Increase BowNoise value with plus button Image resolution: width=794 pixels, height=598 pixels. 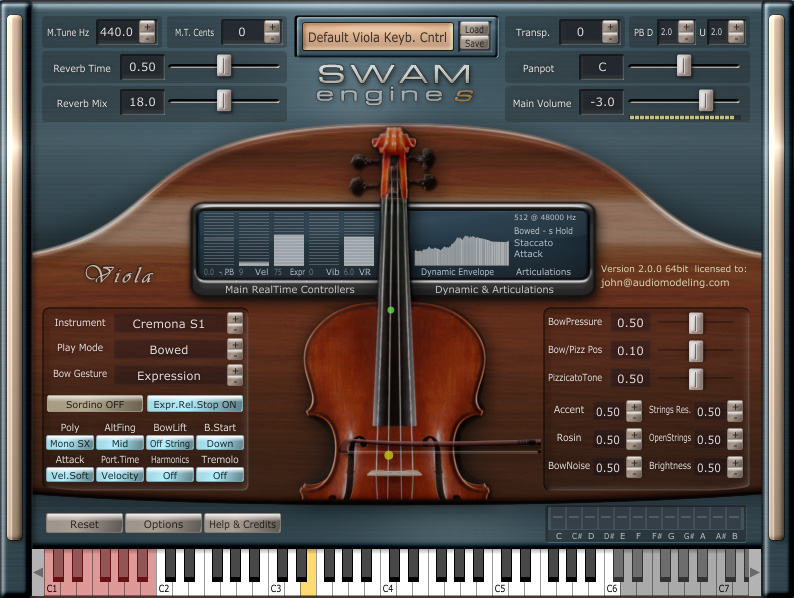click(x=633, y=462)
